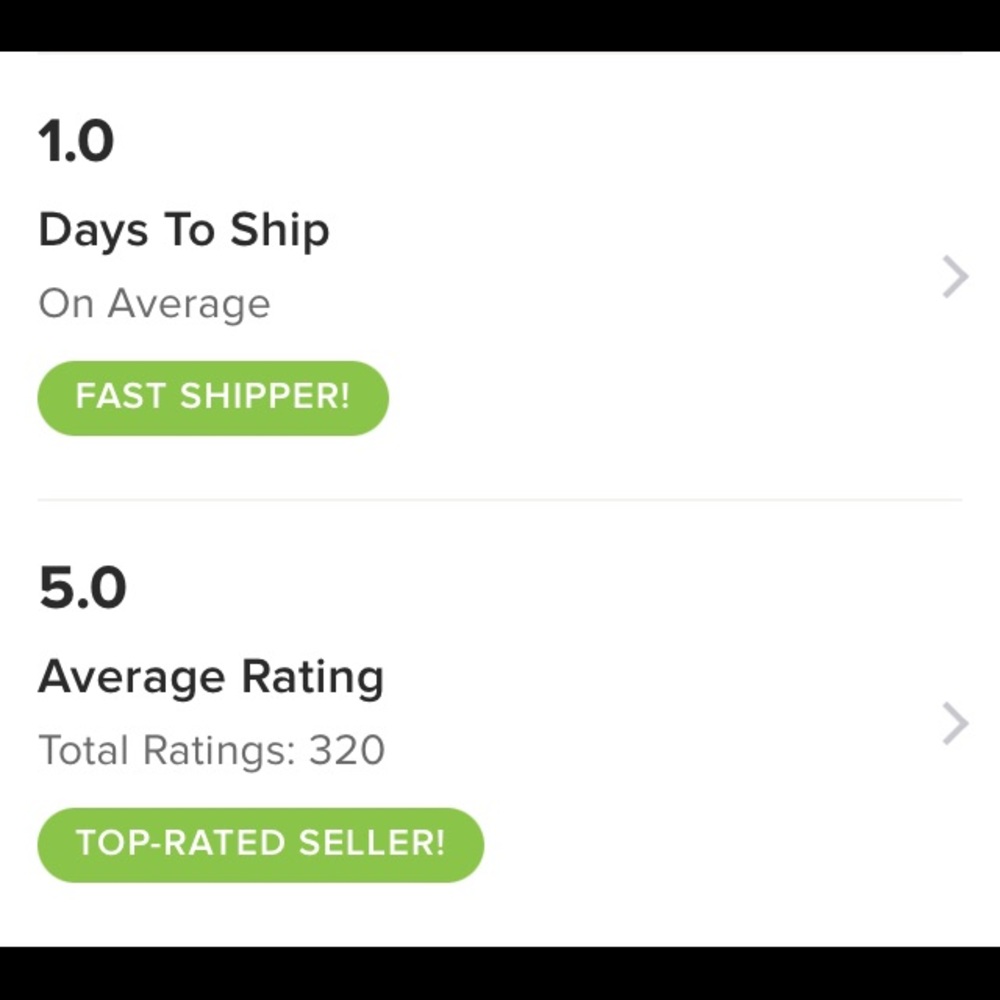Click the Days To Ship heading
The height and width of the screenshot is (1000, 1000).
pos(183,228)
